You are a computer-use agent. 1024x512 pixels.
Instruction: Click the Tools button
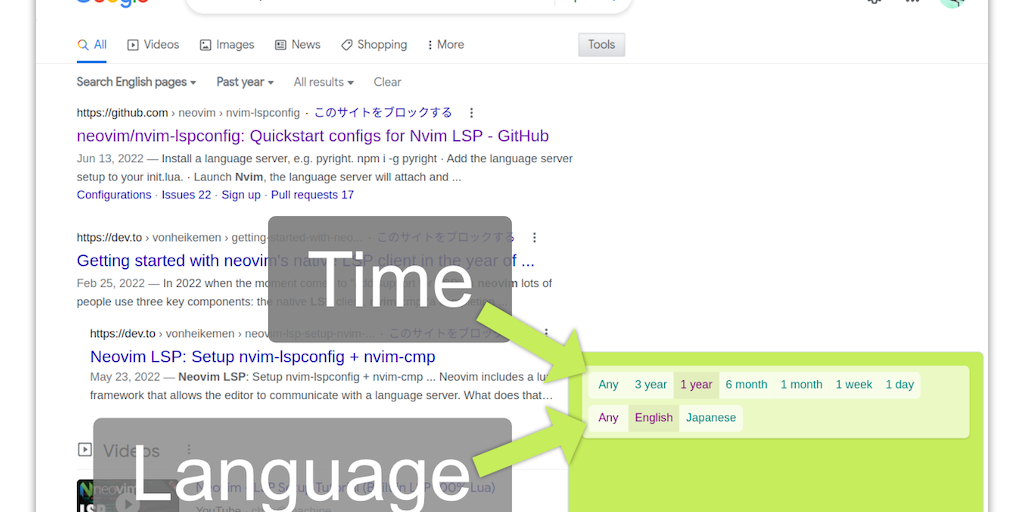601,44
